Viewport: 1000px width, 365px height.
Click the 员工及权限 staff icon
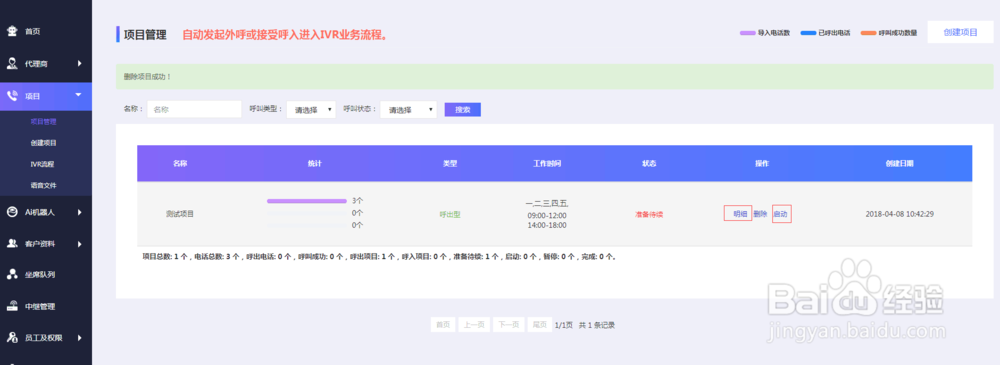click(x=12, y=337)
